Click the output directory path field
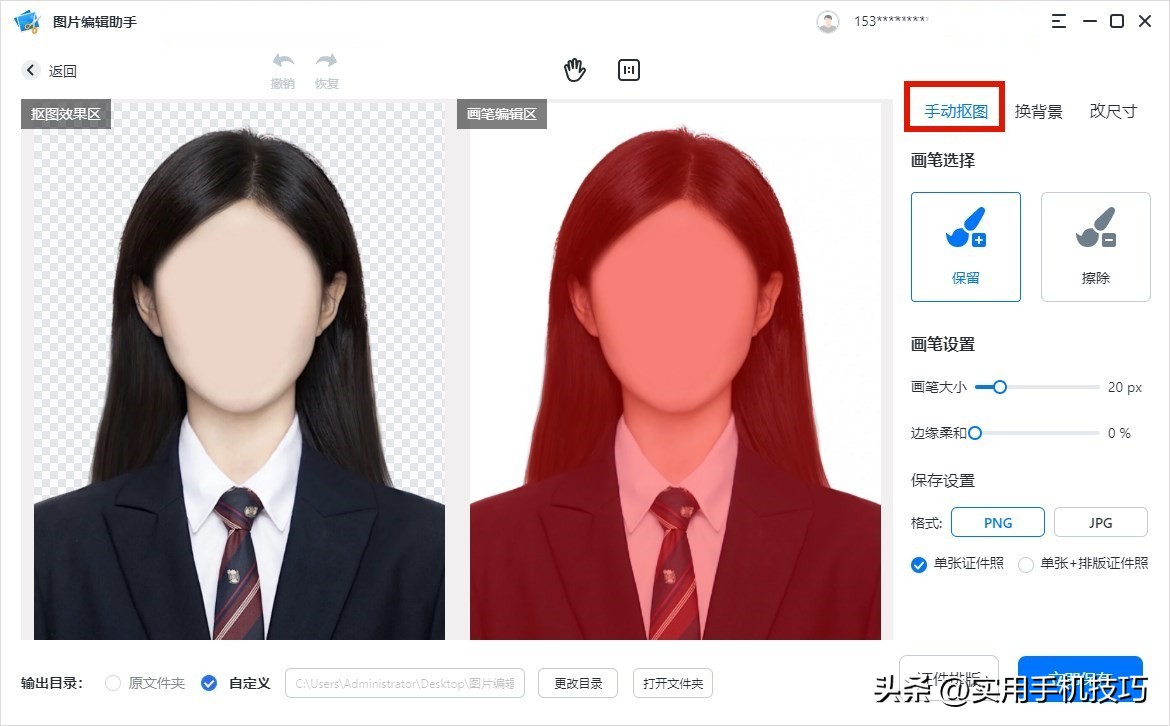The image size is (1170, 726). [x=404, y=683]
